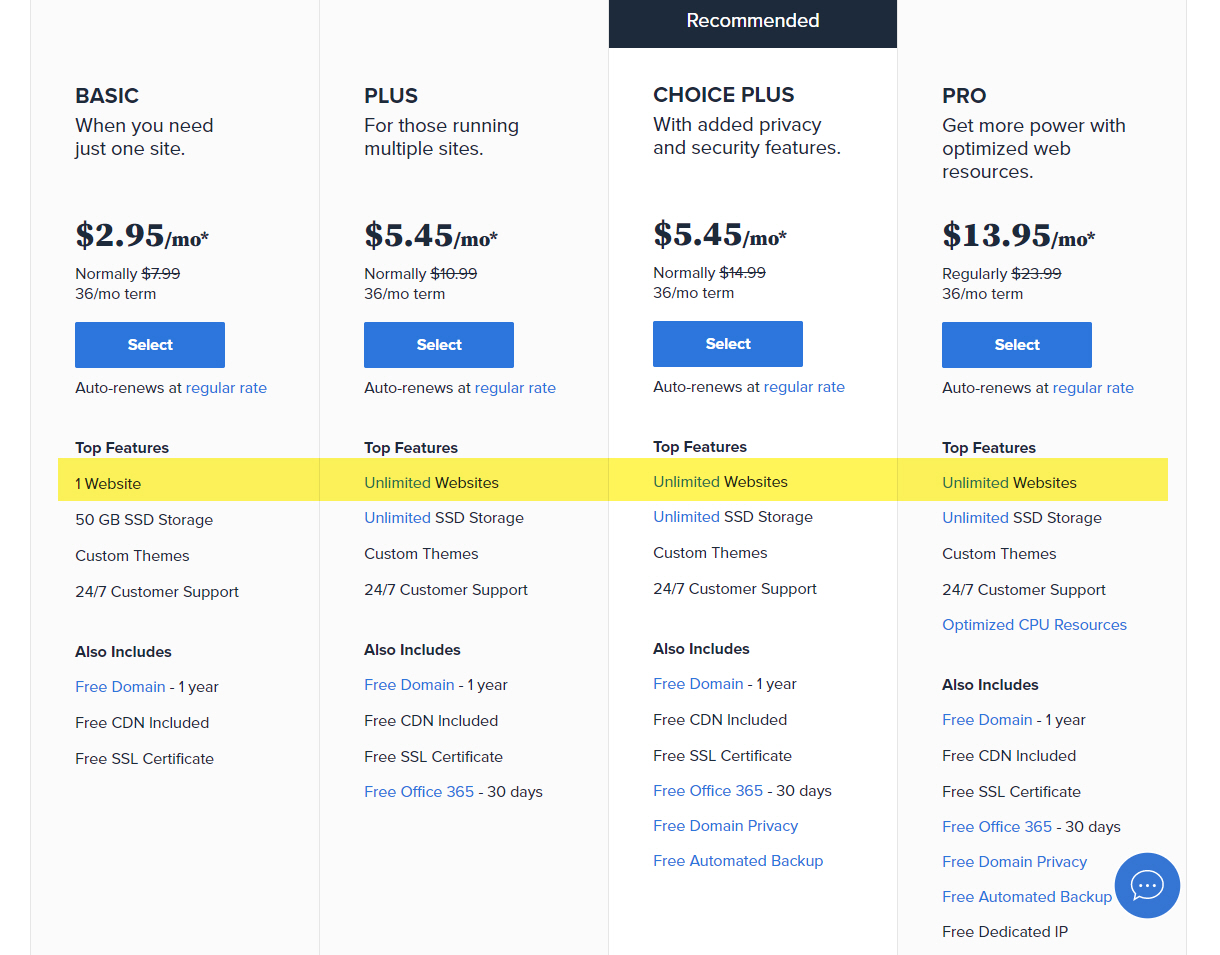Click the Recommended banner above CHOICE PLUS
This screenshot has width=1220, height=955.
(x=752, y=21)
